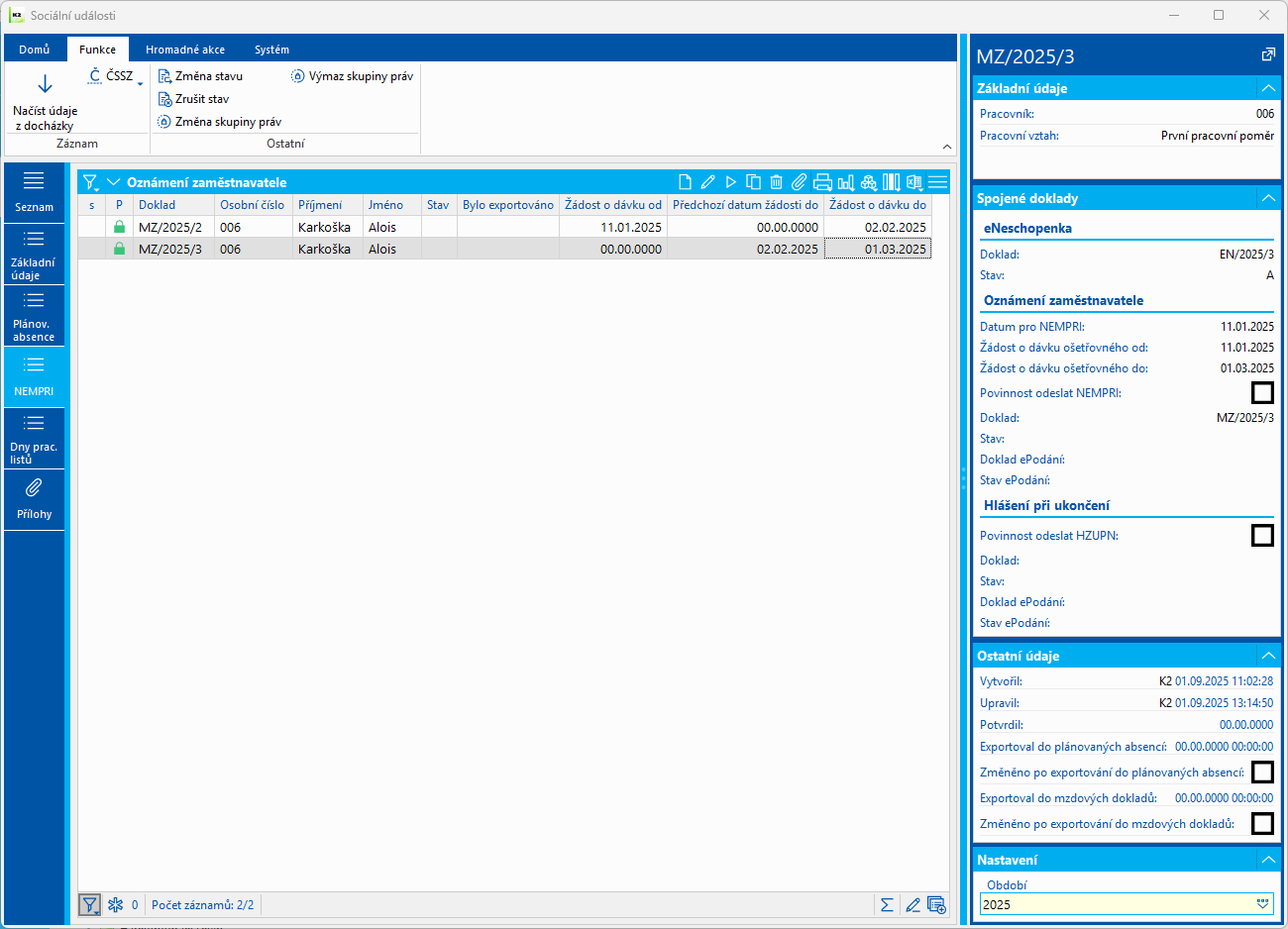Viewport: 1288px width, 929px height.
Task: Open the Přílohy sidebar section
Action: pyautogui.click(x=34, y=500)
